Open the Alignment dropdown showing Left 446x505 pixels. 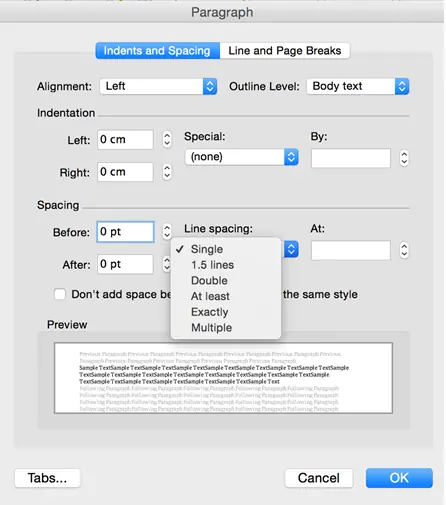(x=158, y=86)
